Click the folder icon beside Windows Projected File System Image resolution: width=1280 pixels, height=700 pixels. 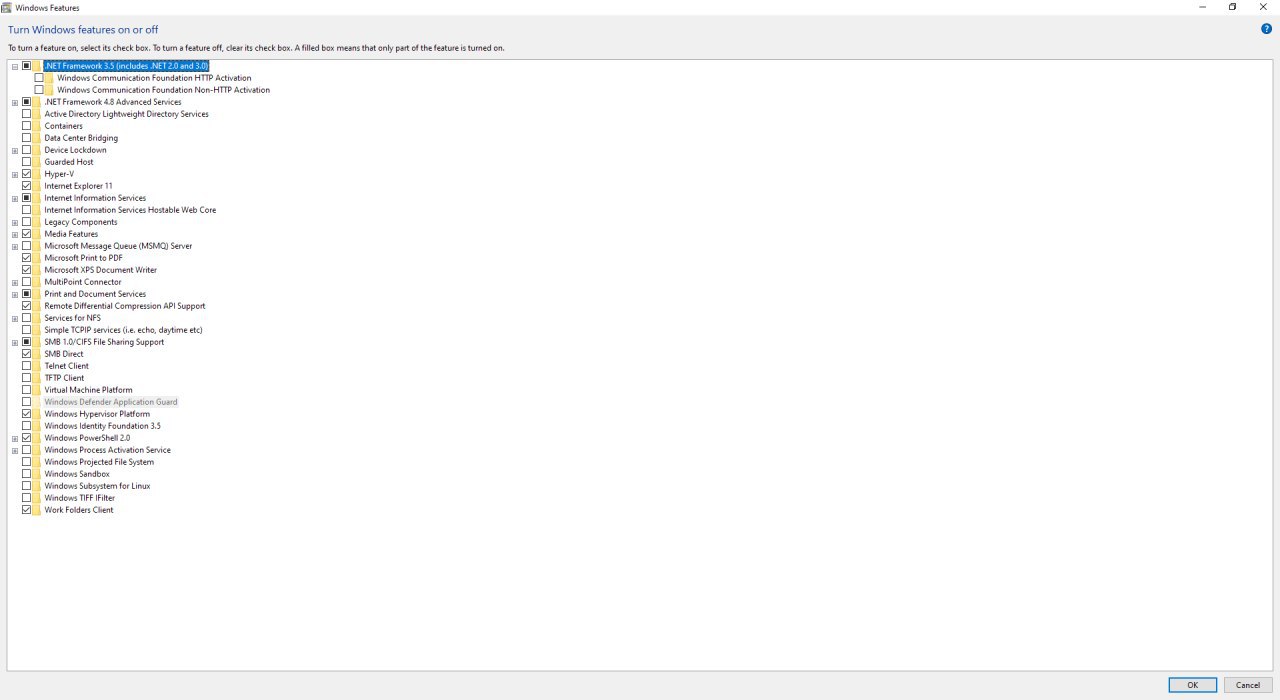(x=38, y=462)
